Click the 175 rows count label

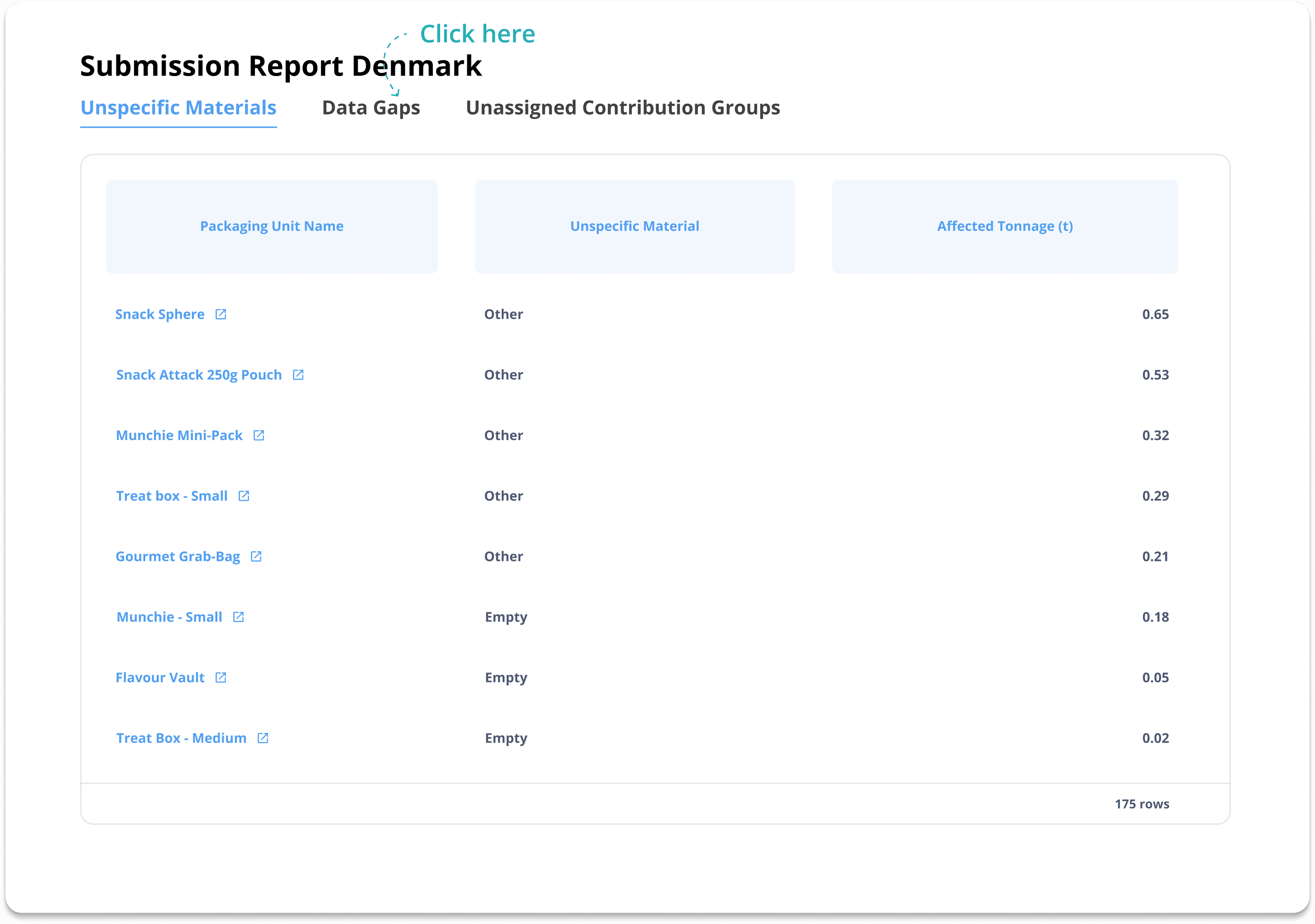click(x=1142, y=804)
